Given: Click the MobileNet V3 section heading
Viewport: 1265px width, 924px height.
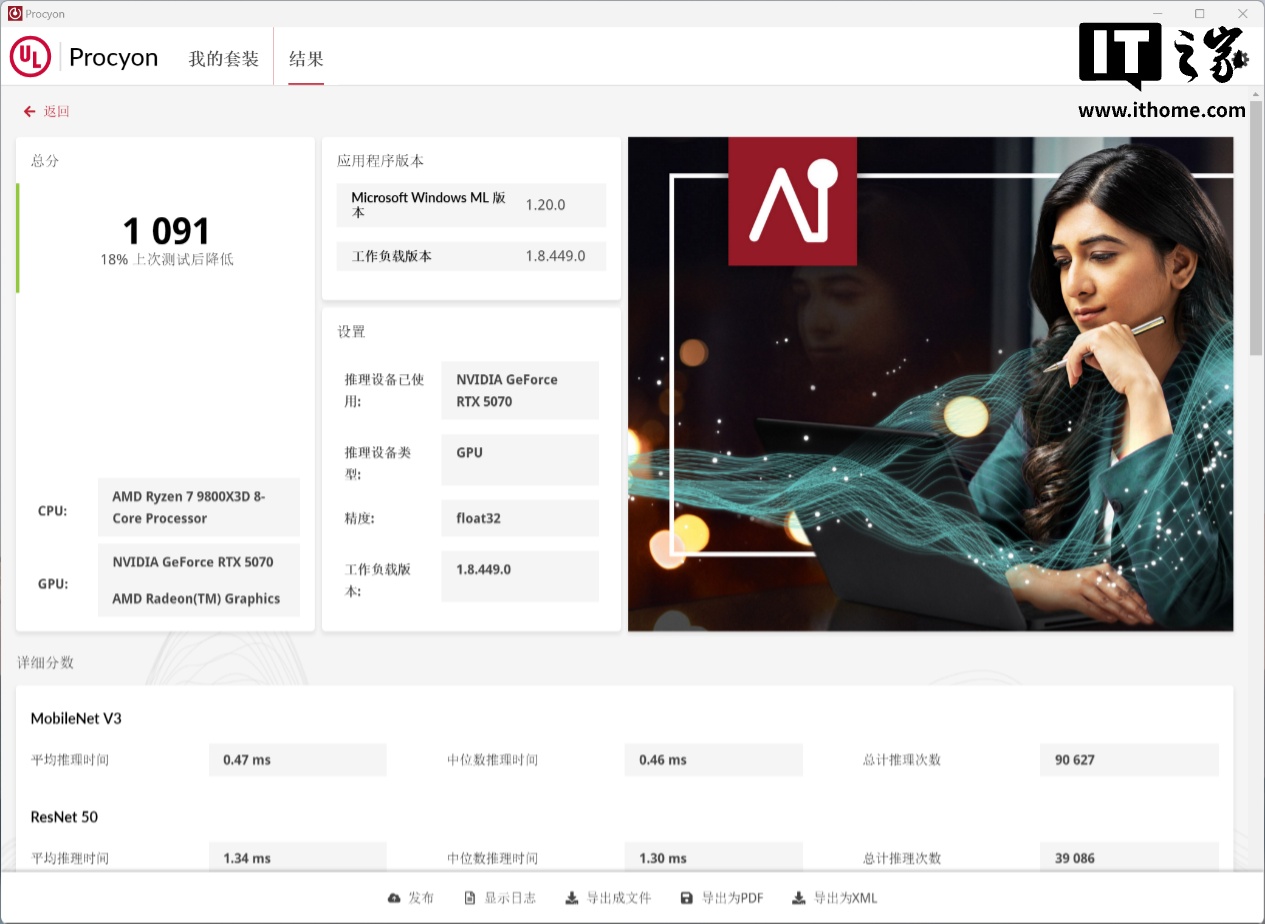Looking at the screenshot, I should pos(76,718).
